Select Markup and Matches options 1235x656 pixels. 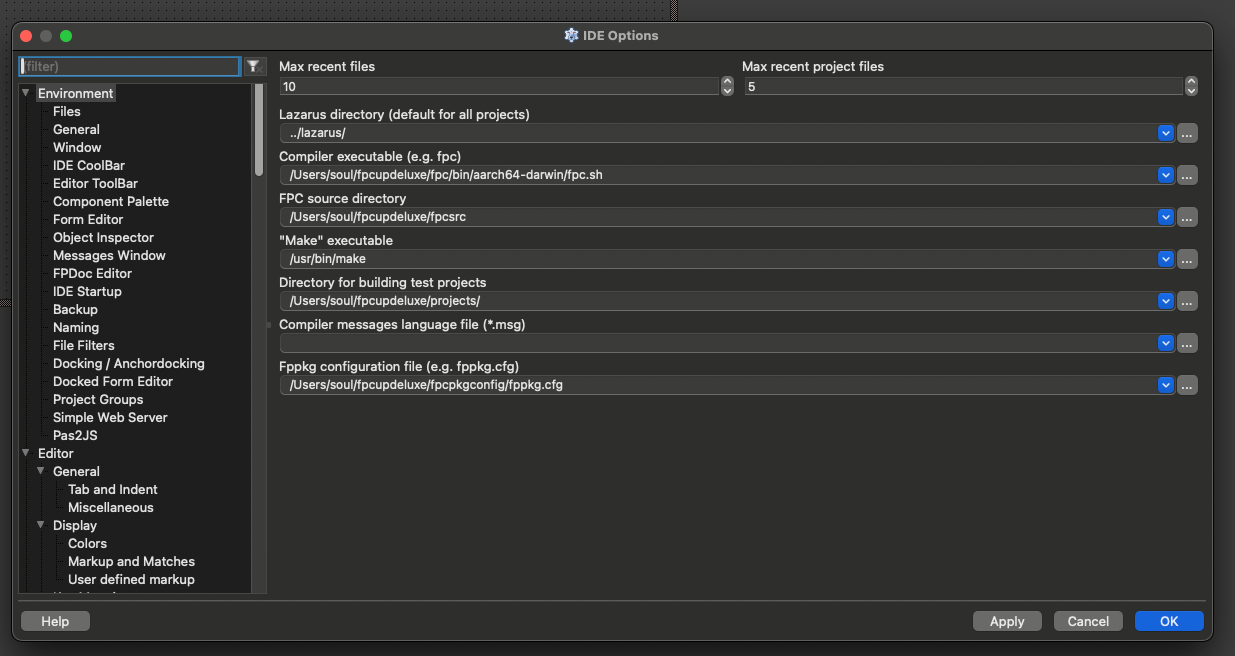pyautogui.click(x=131, y=561)
